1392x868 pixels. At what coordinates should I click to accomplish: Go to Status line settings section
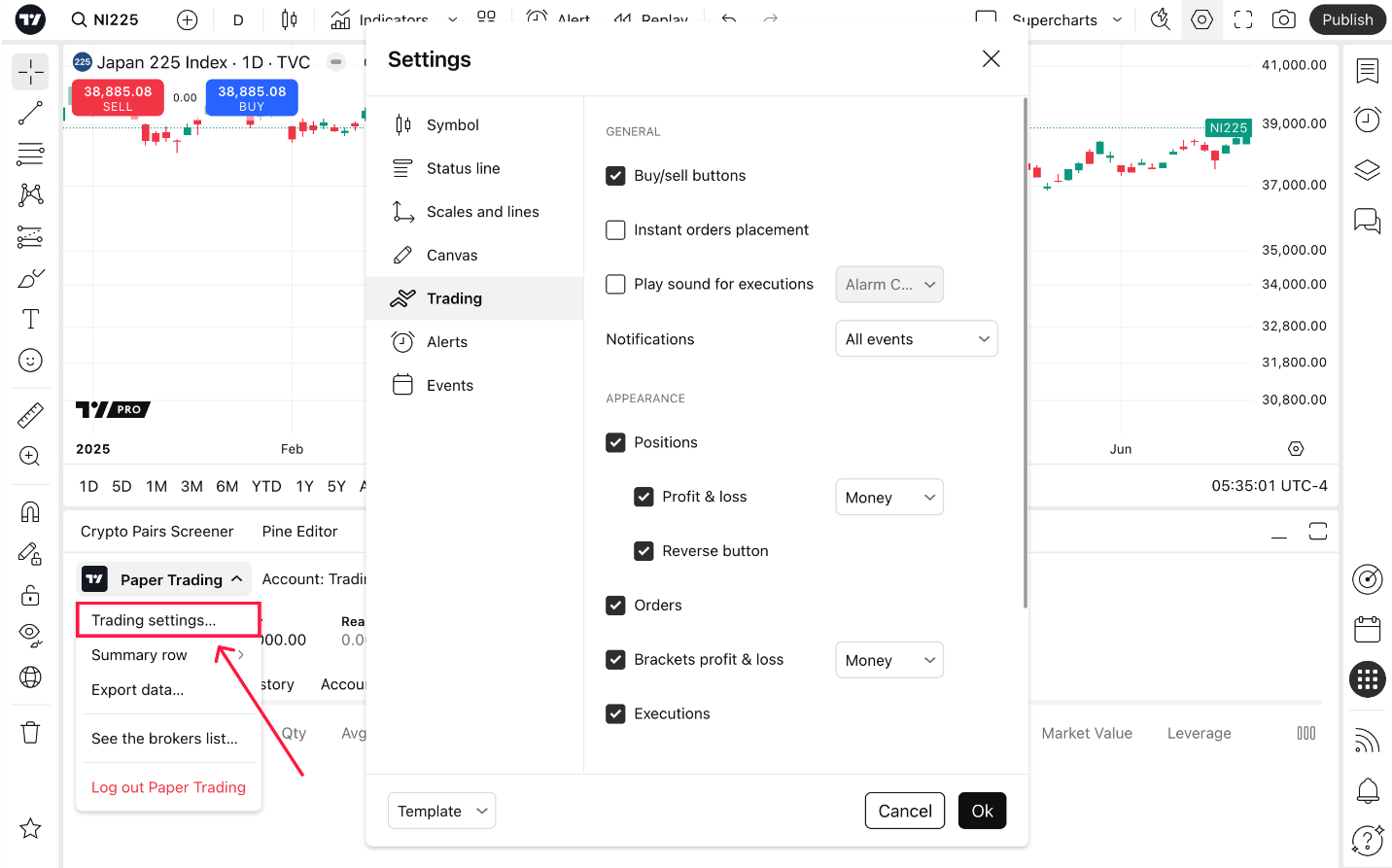[x=474, y=168]
